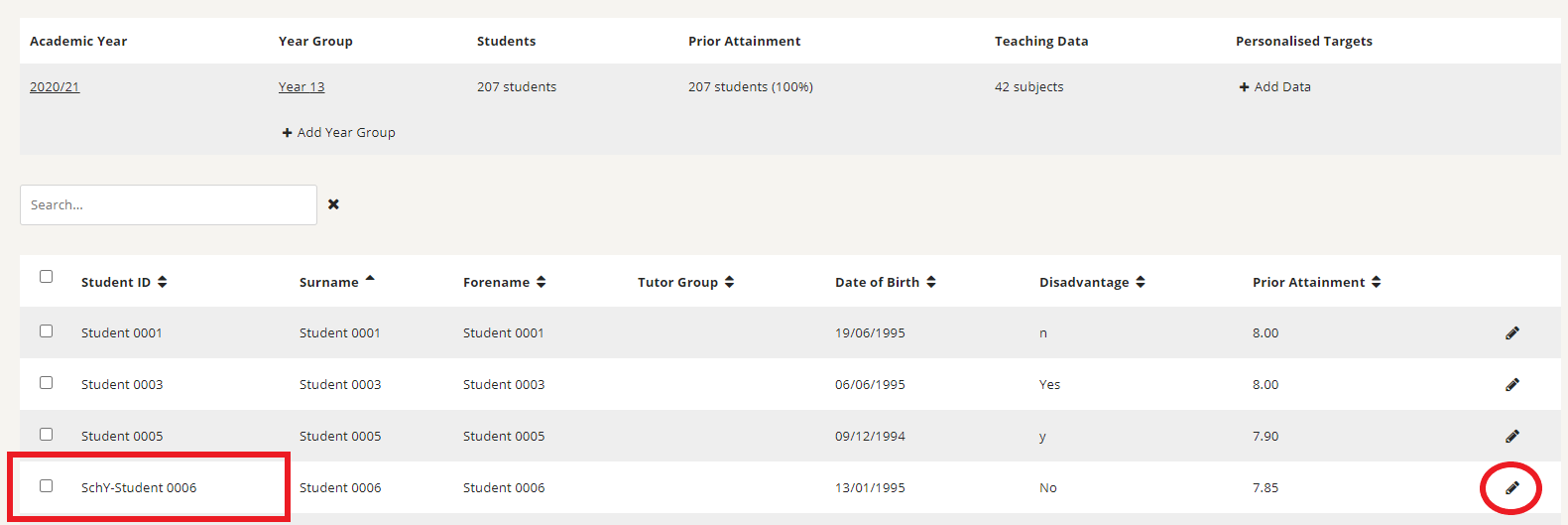Click Add Data under Personalised Targets
1568x525 pixels.
[x=1274, y=87]
